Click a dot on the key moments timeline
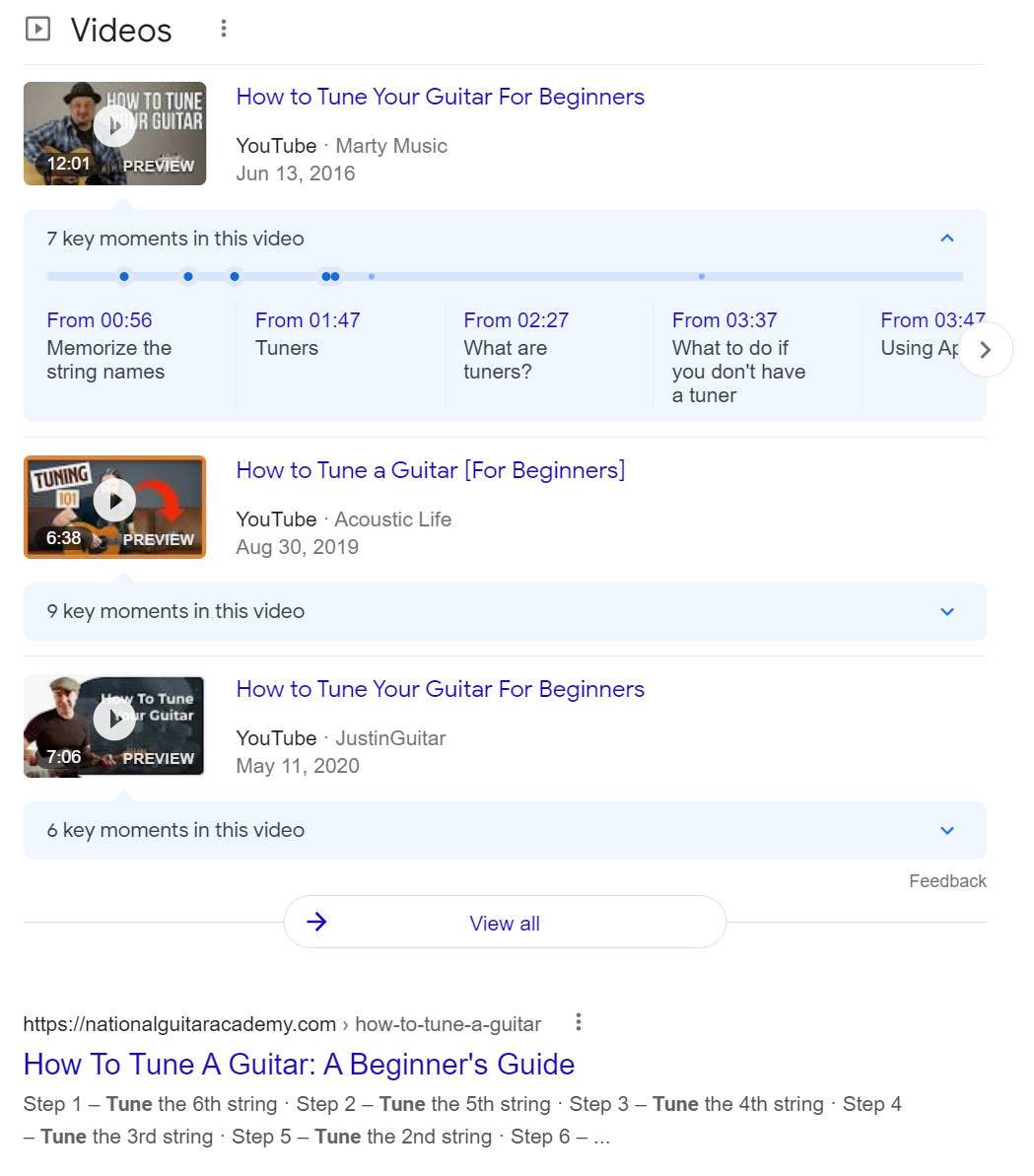This screenshot has height=1176, width=1034. pyautogui.click(x=123, y=276)
